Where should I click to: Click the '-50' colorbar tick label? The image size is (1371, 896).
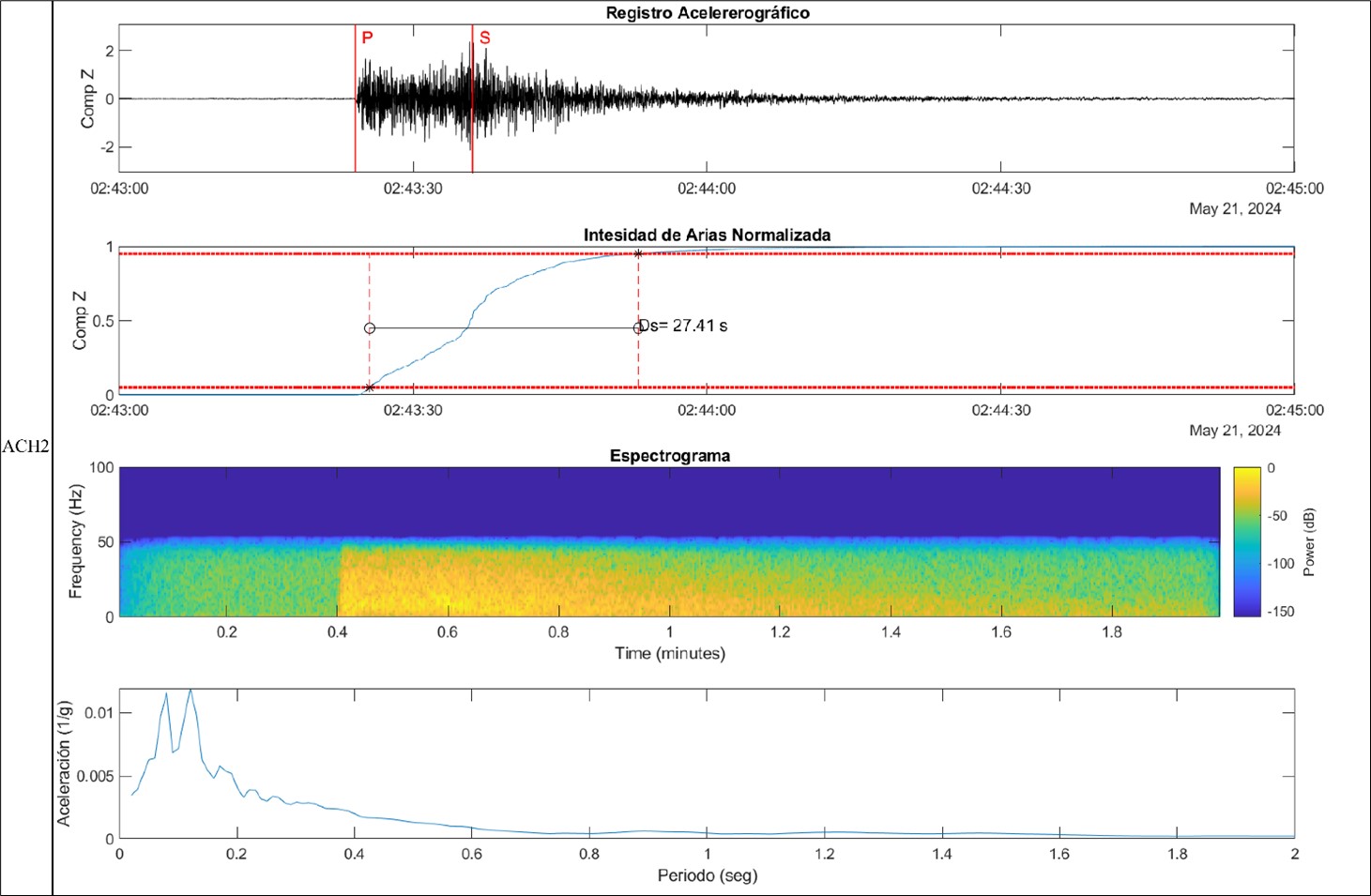pos(1276,516)
